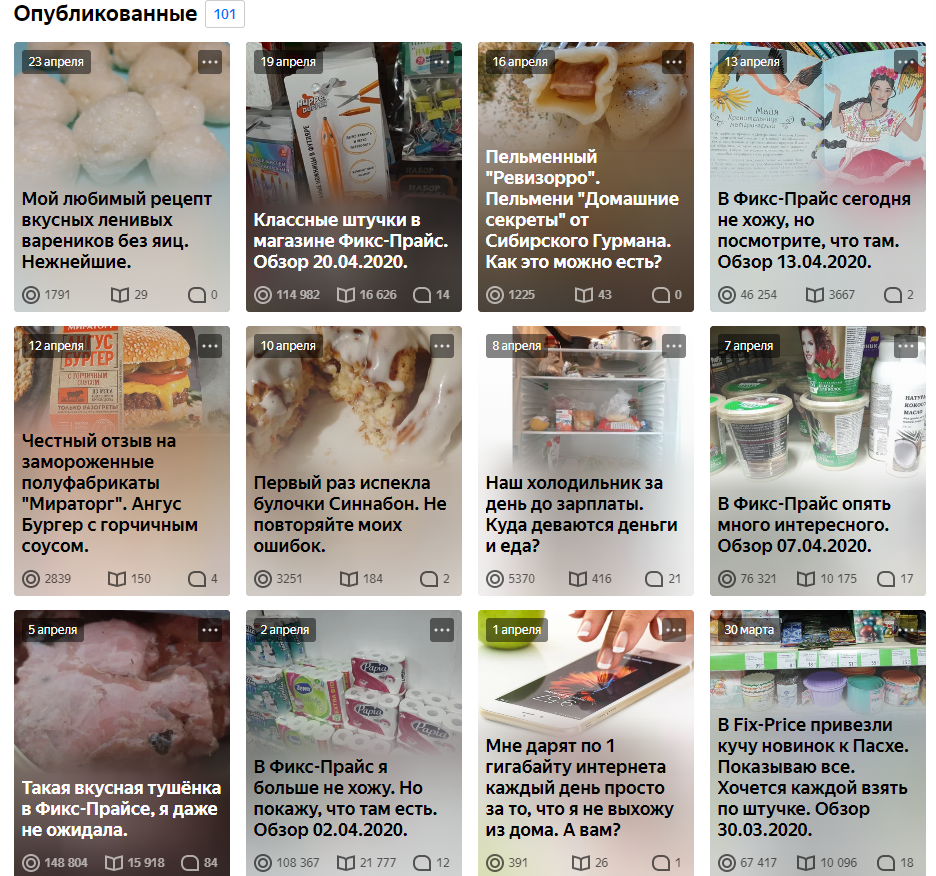Expand options on the 5 апреля тушёнка card
This screenshot has height=876, width=936.
coord(210,630)
